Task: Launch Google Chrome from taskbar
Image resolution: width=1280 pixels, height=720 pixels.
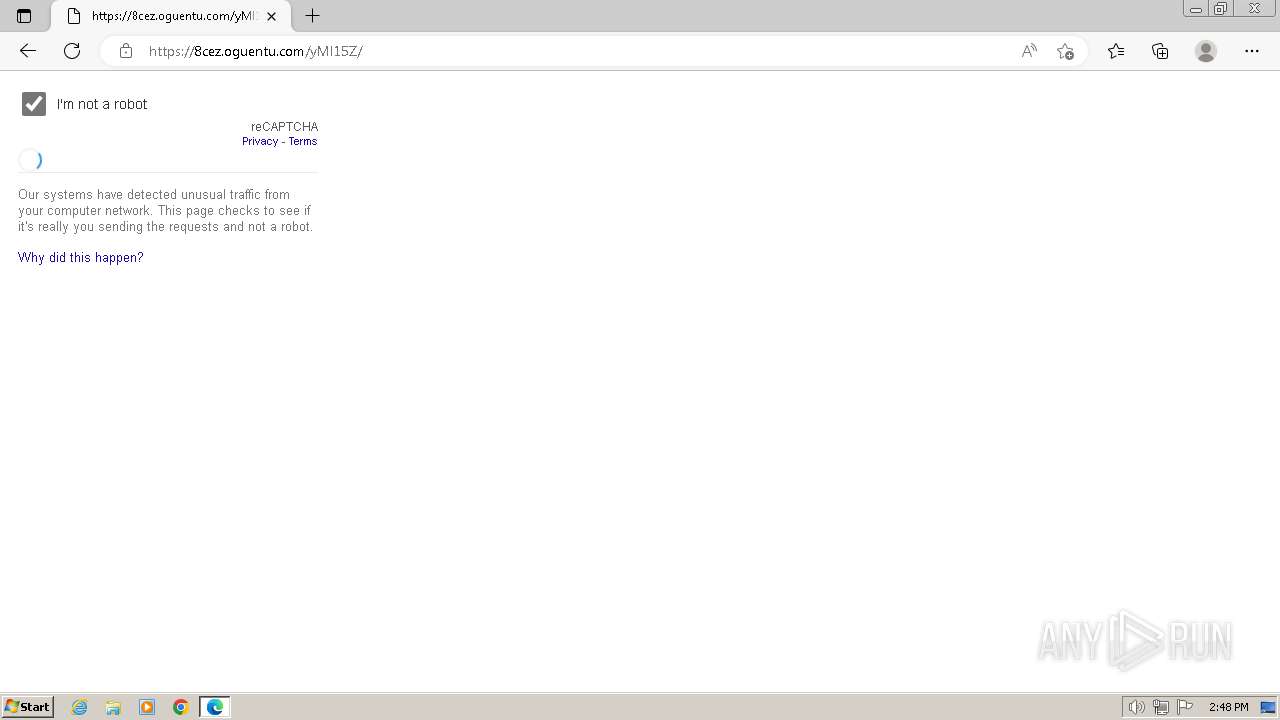Action: point(181,707)
